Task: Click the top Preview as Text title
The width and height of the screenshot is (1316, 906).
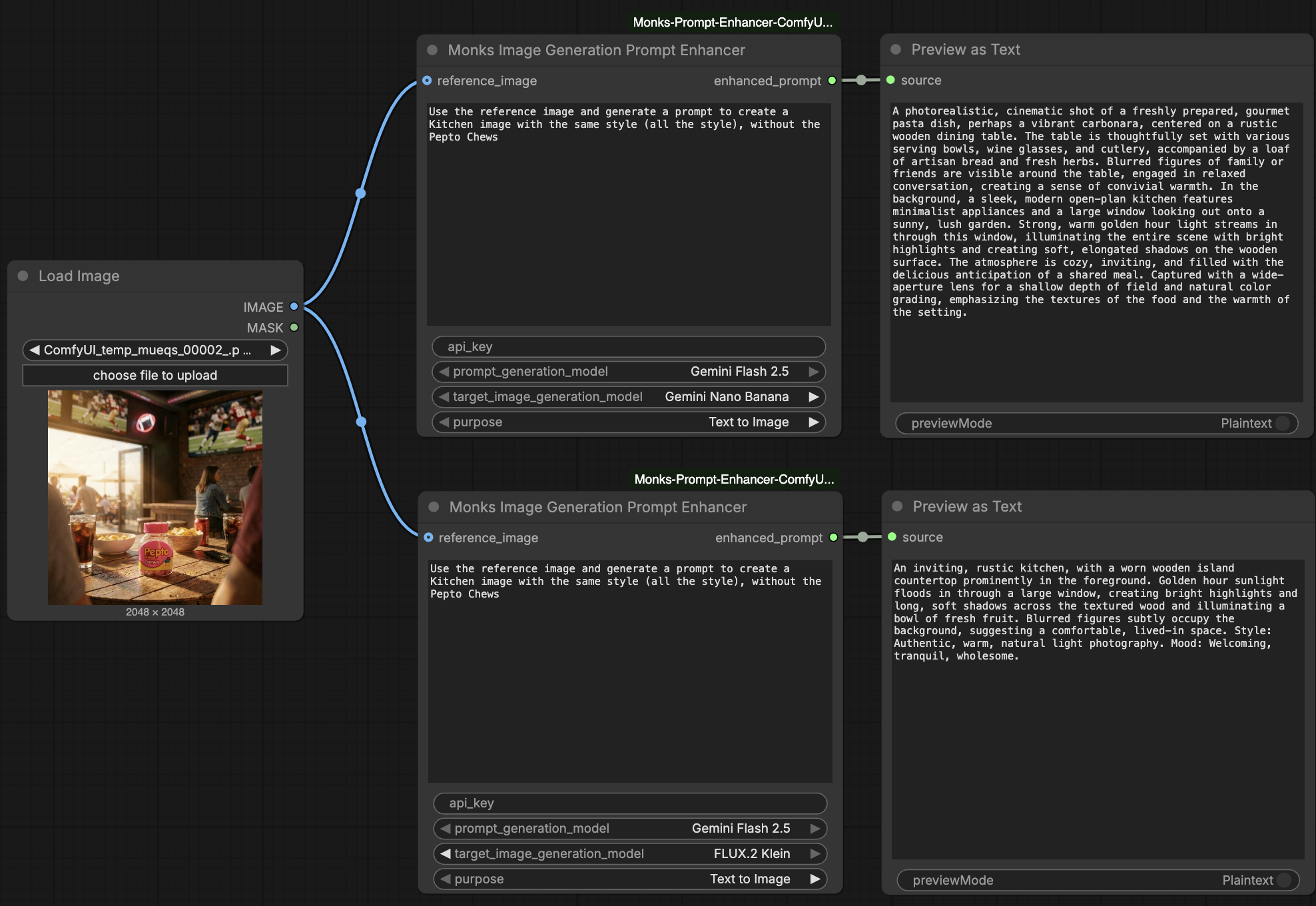Action: [x=966, y=49]
